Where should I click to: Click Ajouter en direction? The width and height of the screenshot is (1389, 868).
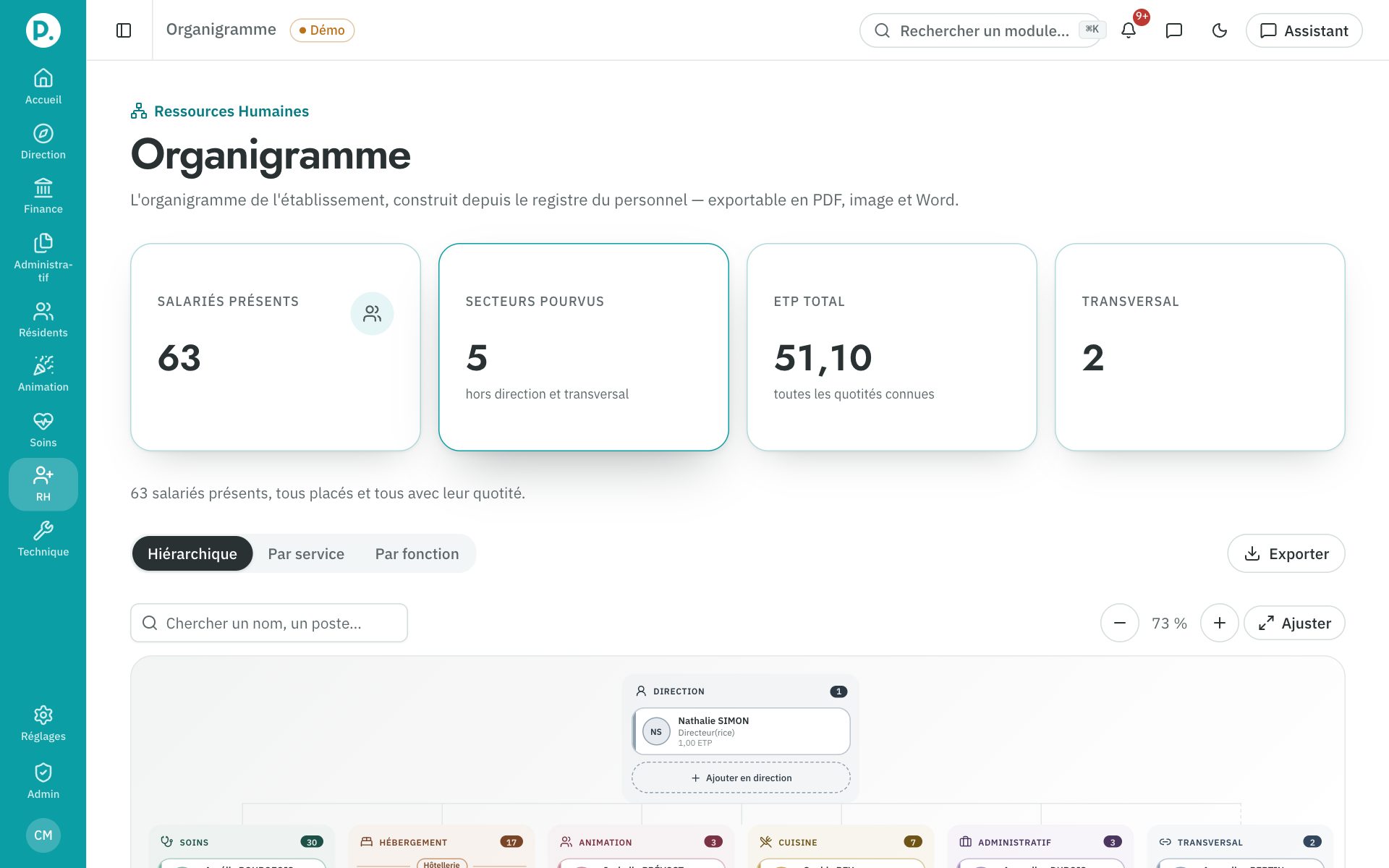(741, 778)
